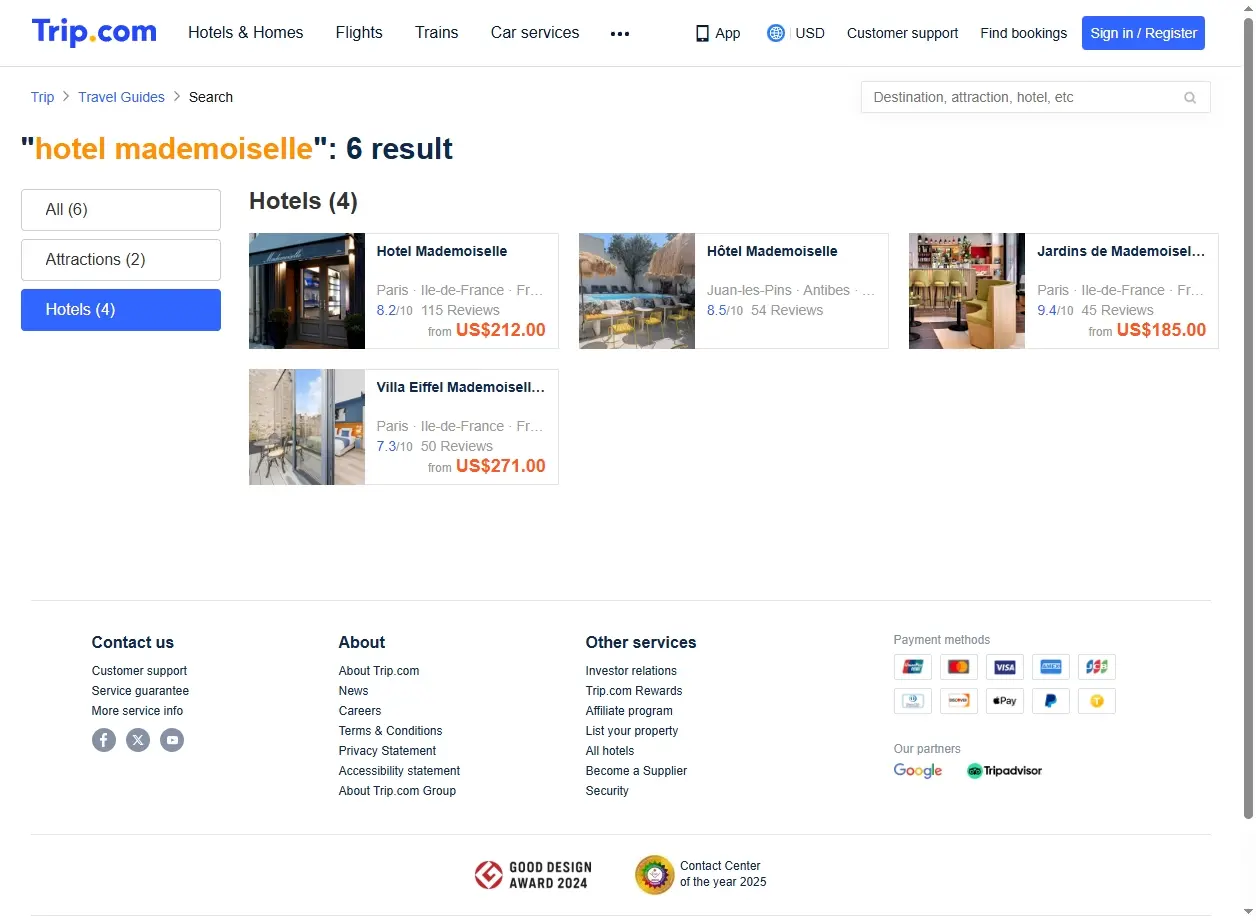The image size is (1256, 921).
Task: Open Hôtel Mademoiselle Juan-les-Pins thumbnail
Action: [x=637, y=291]
